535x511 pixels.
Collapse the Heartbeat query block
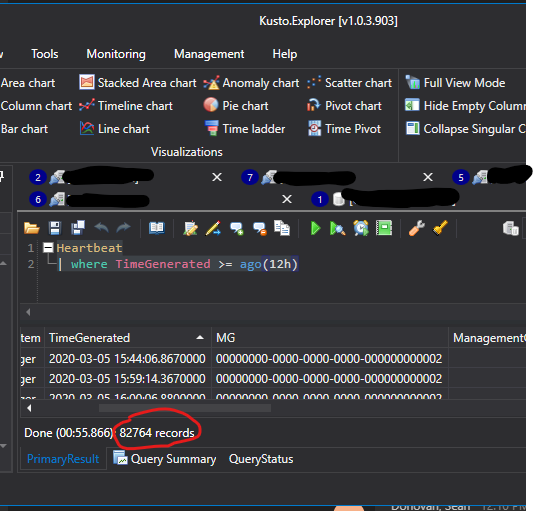(48, 247)
